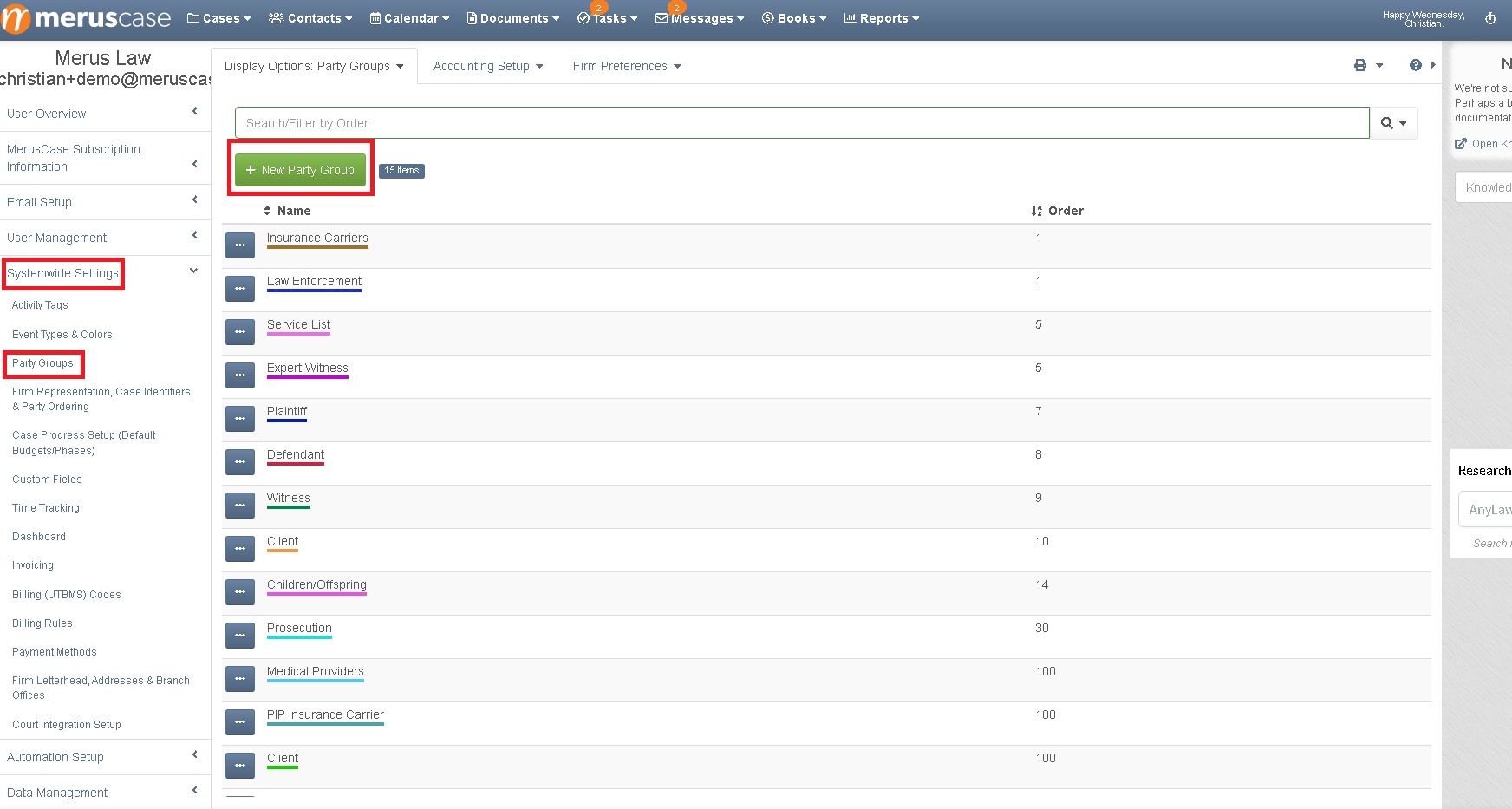
Task: Sort by the Order column header
Action: (1058, 211)
